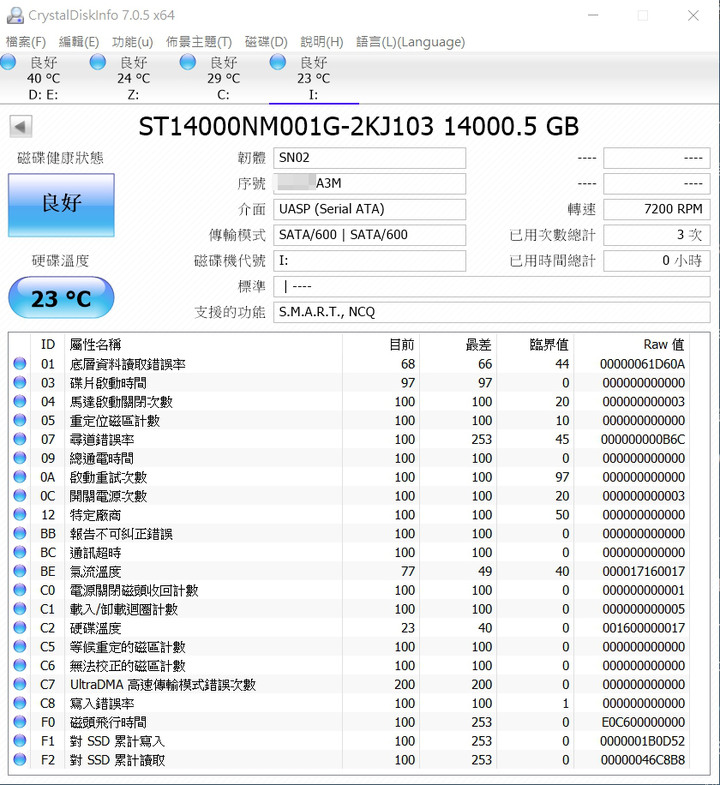The image size is (720, 785).
Task: Click status icon for attribute F2 對 SSD 累計讀取
Action: (20, 759)
